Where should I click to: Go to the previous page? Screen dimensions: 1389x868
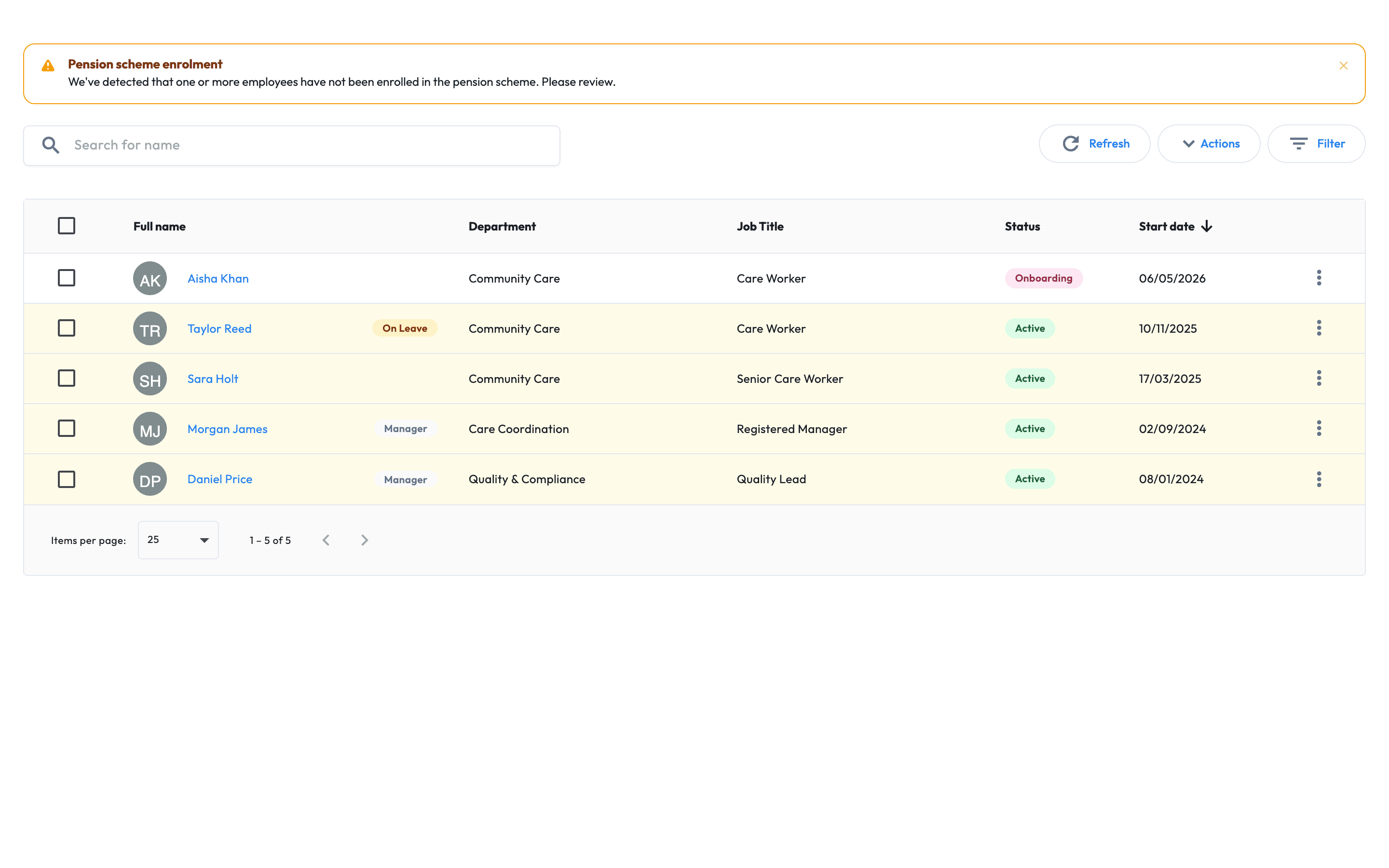coord(326,540)
